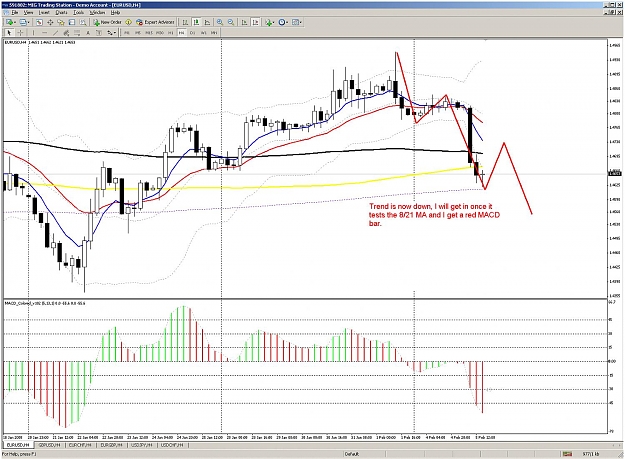Click the connection status indicator bars
This screenshot has height=459, width=625.
pyautogui.click(x=567, y=454)
